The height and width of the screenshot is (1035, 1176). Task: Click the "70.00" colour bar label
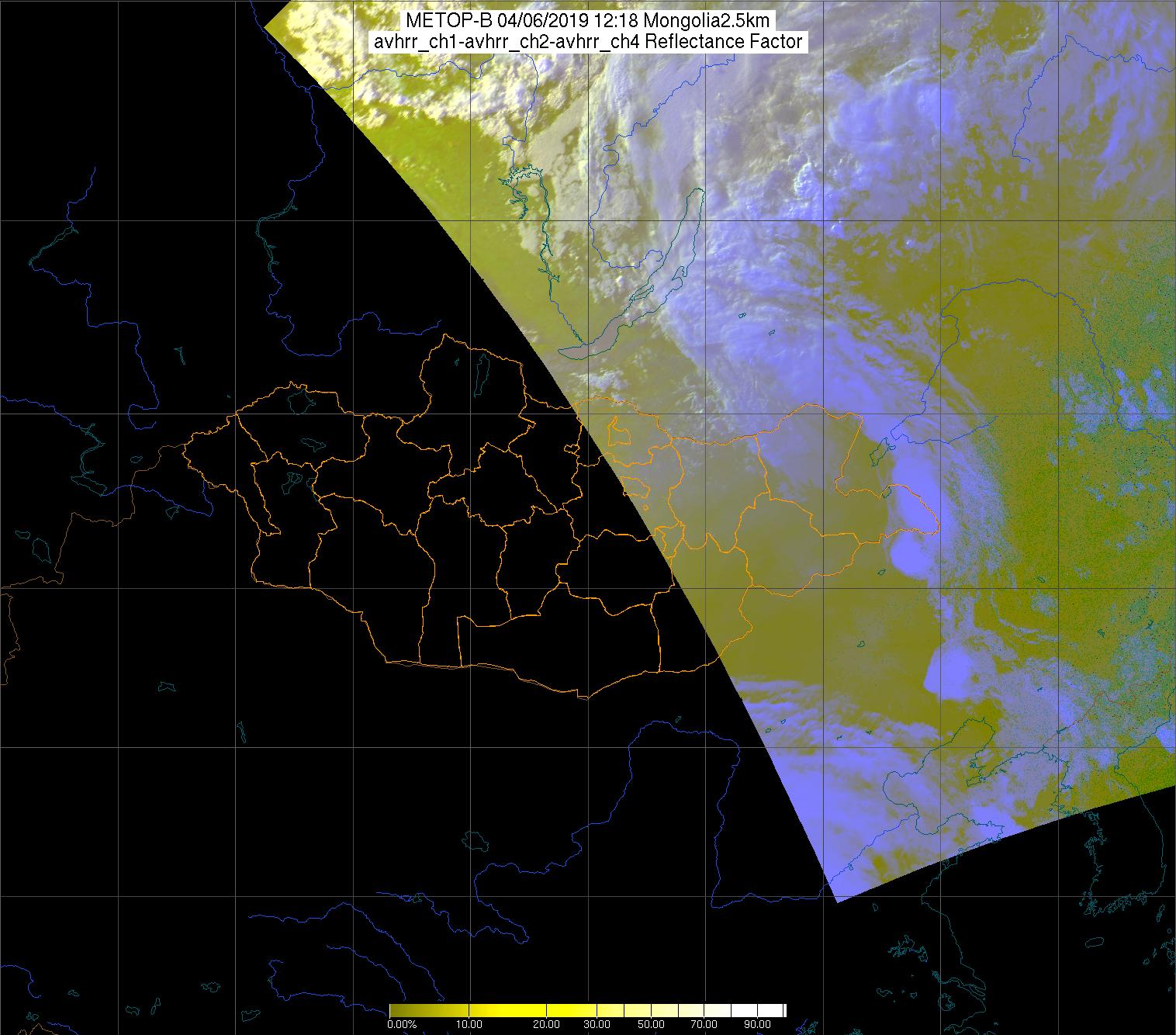pyautogui.click(x=704, y=1024)
